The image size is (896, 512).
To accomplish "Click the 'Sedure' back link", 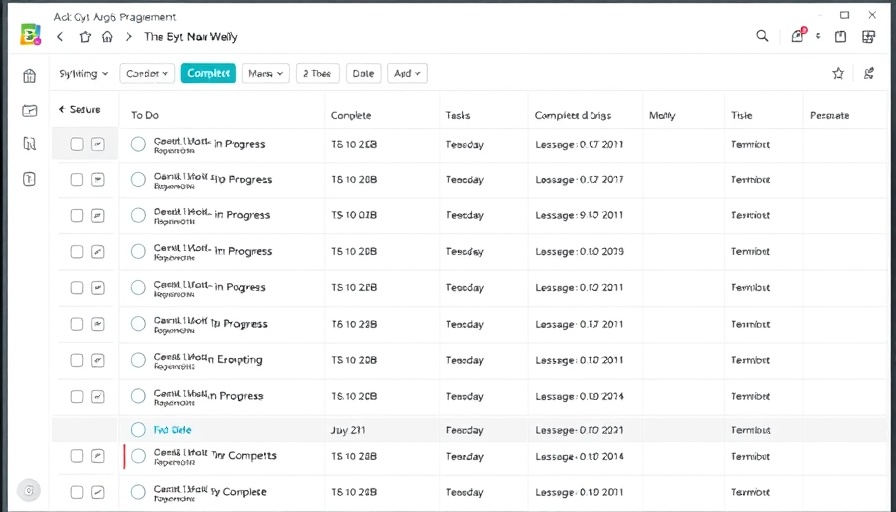I will tap(79, 109).
